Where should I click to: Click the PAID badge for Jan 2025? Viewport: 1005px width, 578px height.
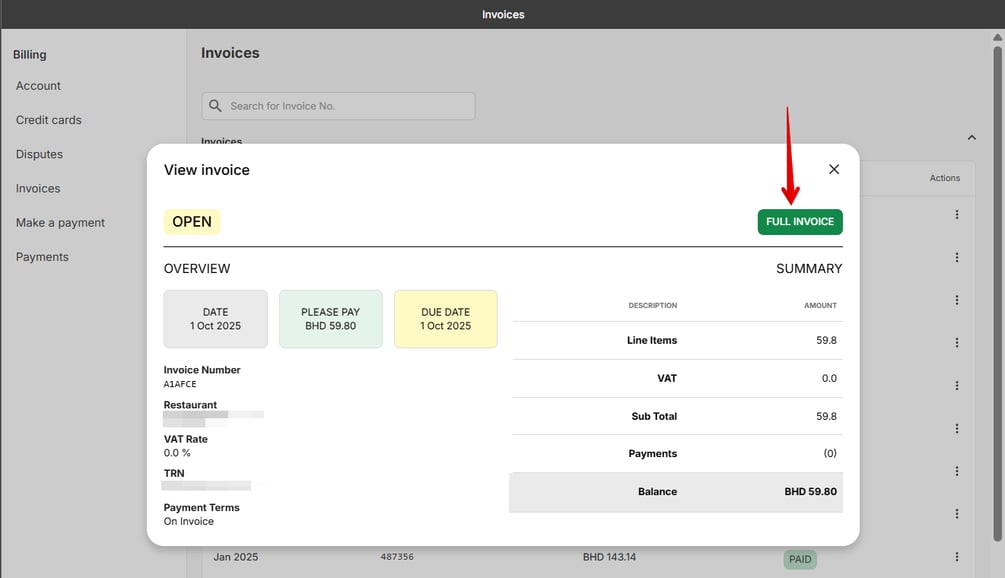[800, 559]
